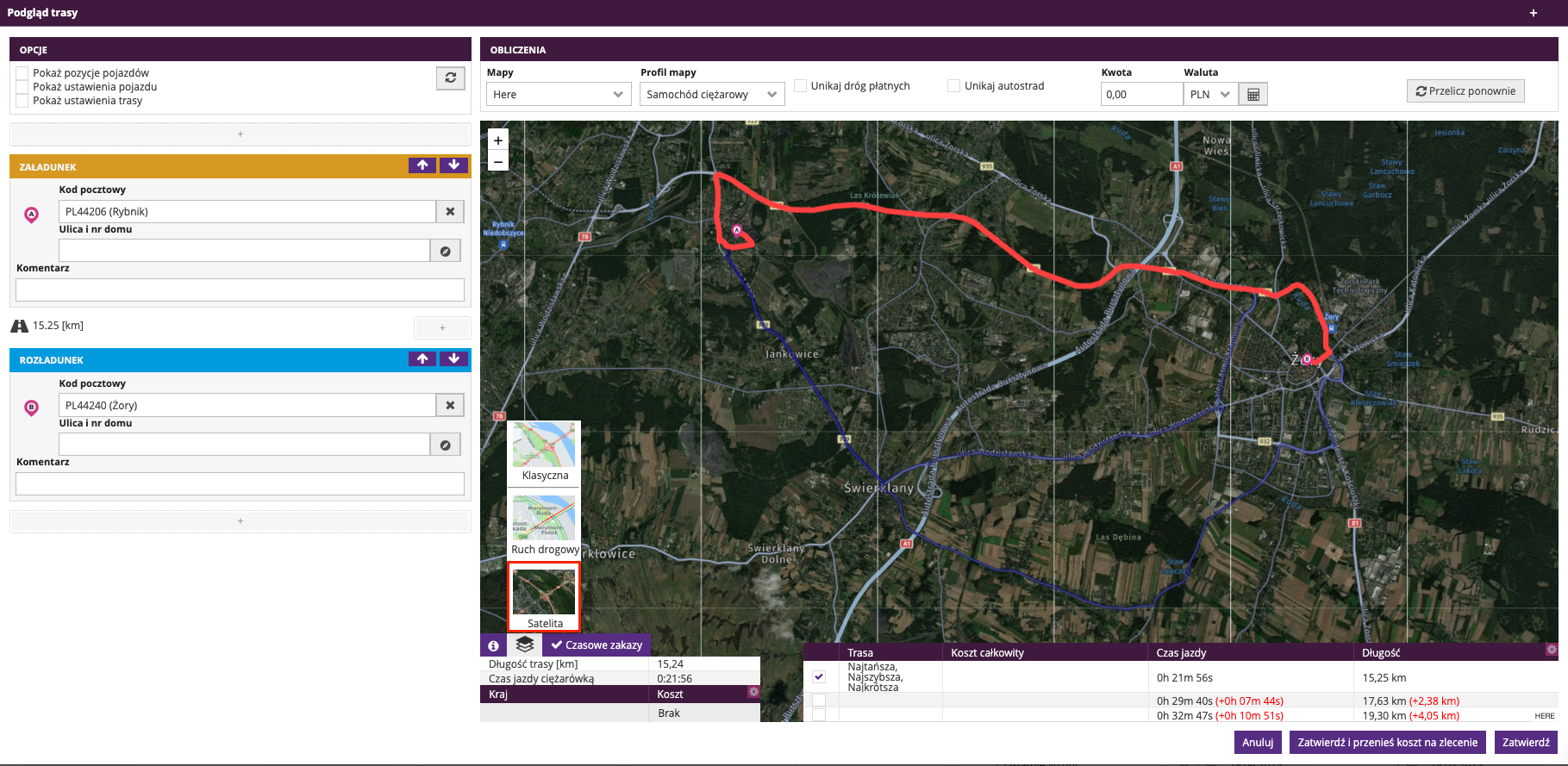
Task: Zoom in on the map
Action: point(497,140)
